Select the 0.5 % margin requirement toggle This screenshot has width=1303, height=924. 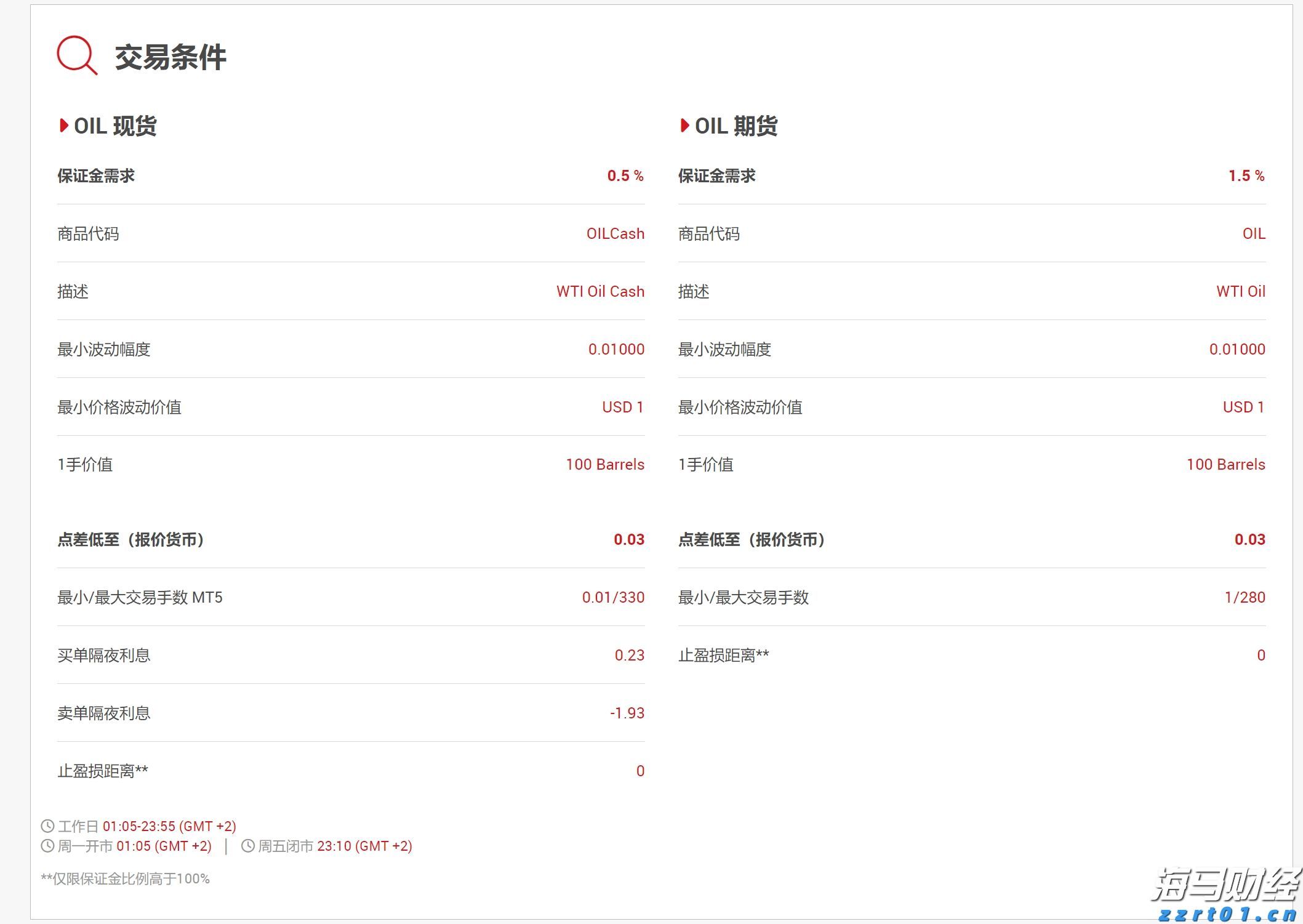pos(625,176)
